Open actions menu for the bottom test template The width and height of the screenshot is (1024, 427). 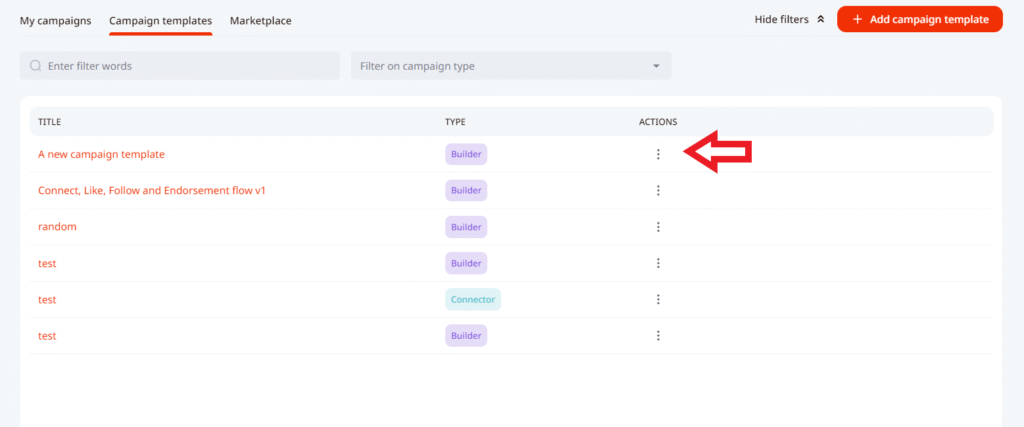coord(658,336)
